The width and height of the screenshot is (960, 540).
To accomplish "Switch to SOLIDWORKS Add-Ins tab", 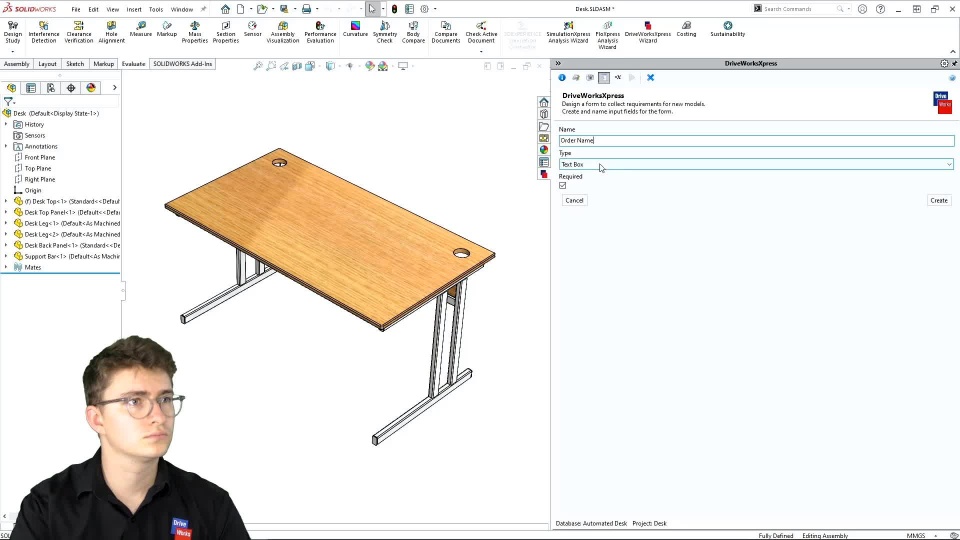I will [182, 64].
